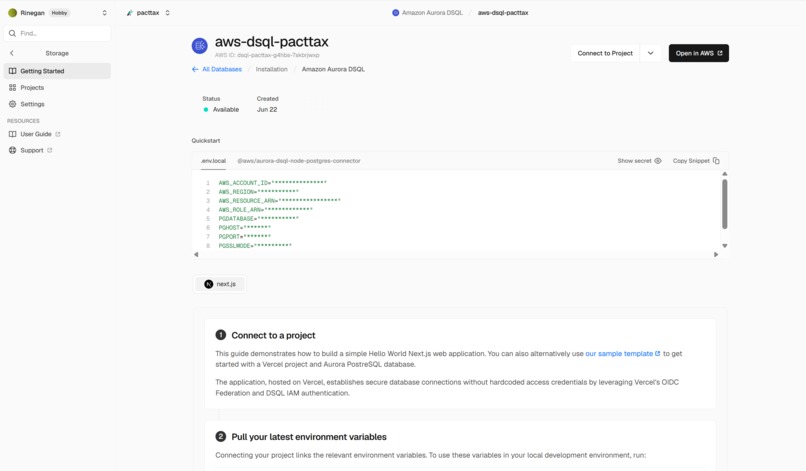Open the User Guide link

(x=35, y=134)
